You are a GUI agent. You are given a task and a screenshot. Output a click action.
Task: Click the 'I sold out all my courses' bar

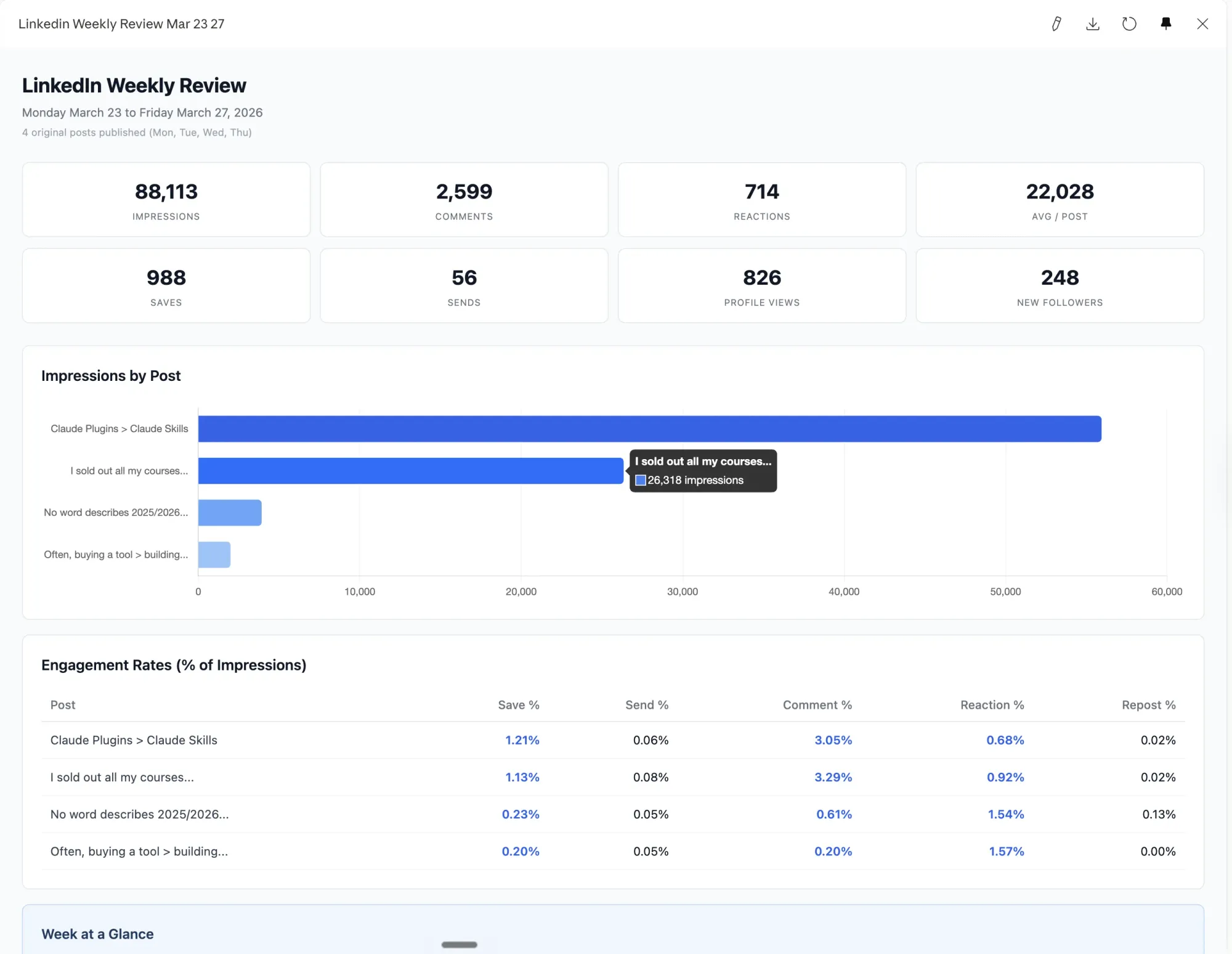tap(411, 471)
